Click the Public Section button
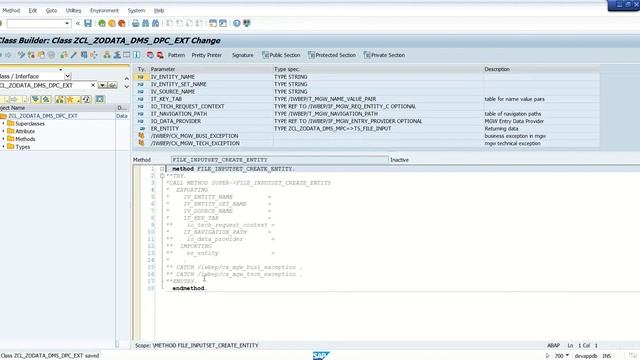 281,55
